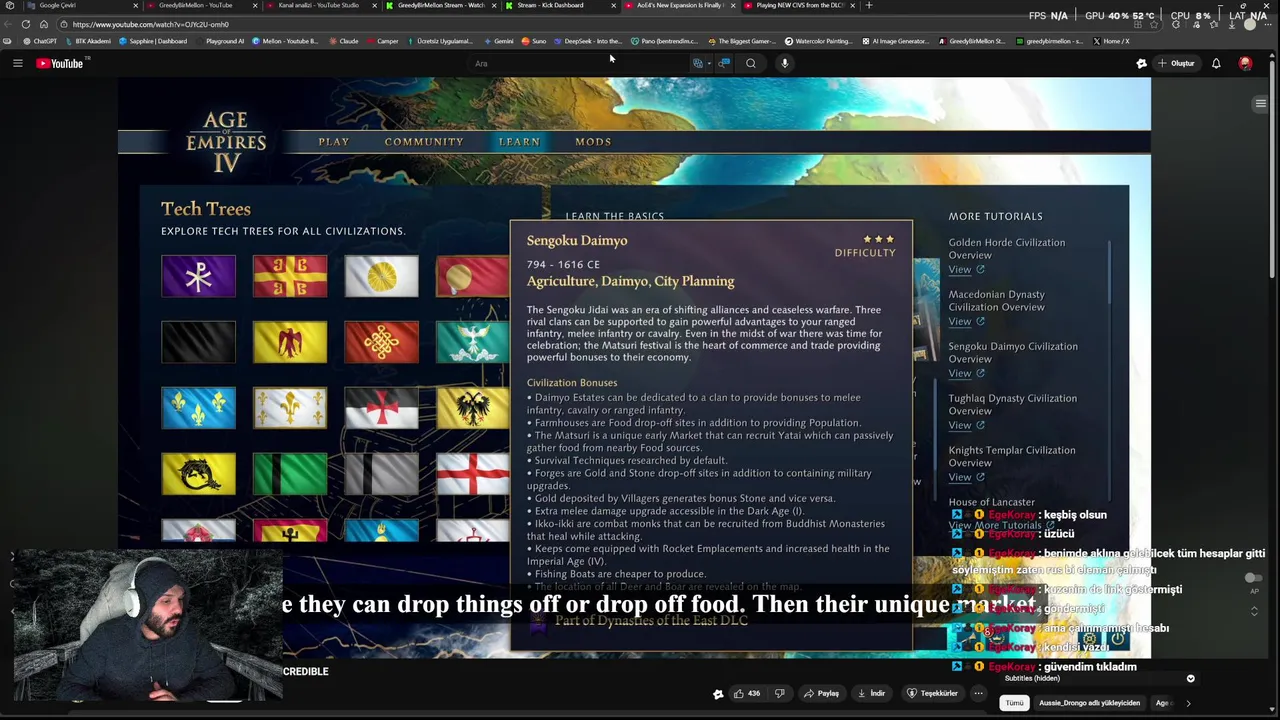Select the yellow flag with black dragon
The height and width of the screenshot is (720, 1280).
(198, 474)
